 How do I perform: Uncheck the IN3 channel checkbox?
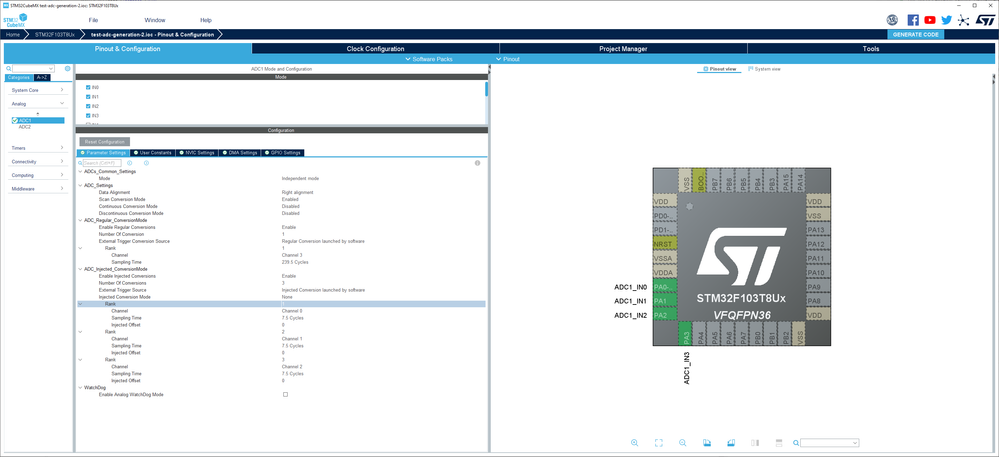point(88,115)
